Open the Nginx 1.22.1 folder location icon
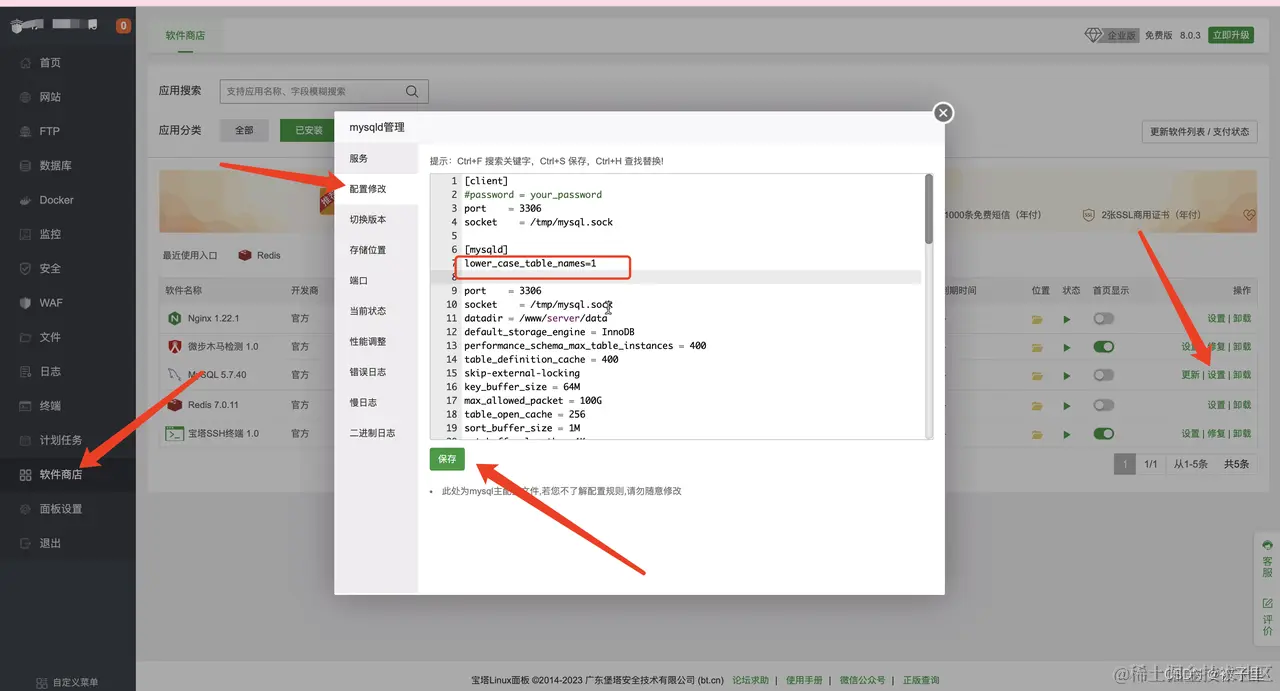 1038,319
